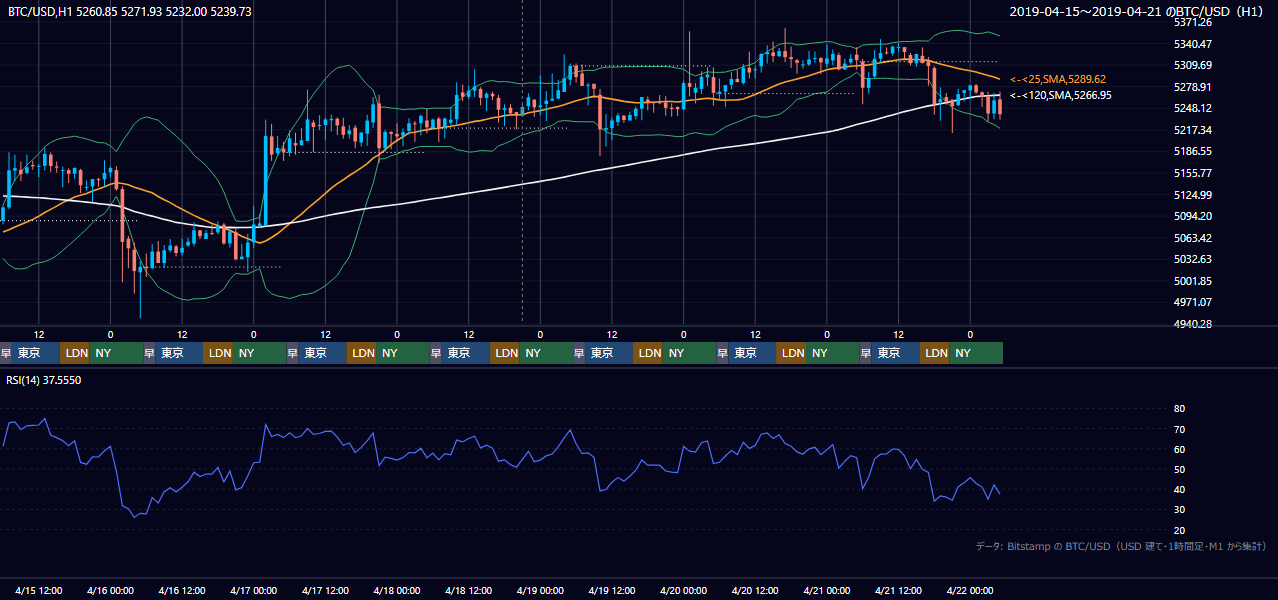Click the 4/21 00:00 date label
The height and width of the screenshot is (600, 1278).
[x=827, y=590]
